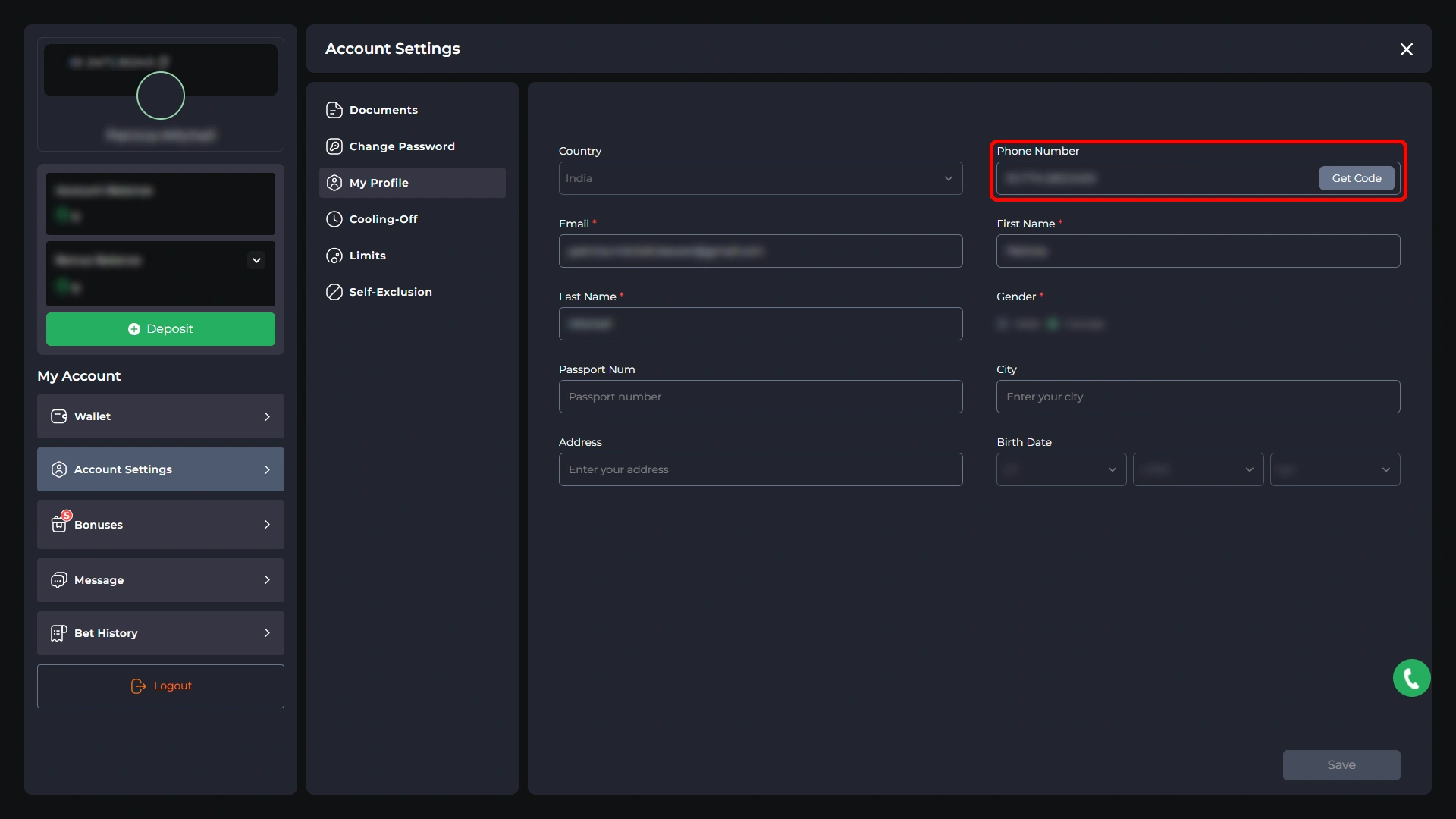Open Account Settings in My Account
1456x819 pixels.
(161, 469)
